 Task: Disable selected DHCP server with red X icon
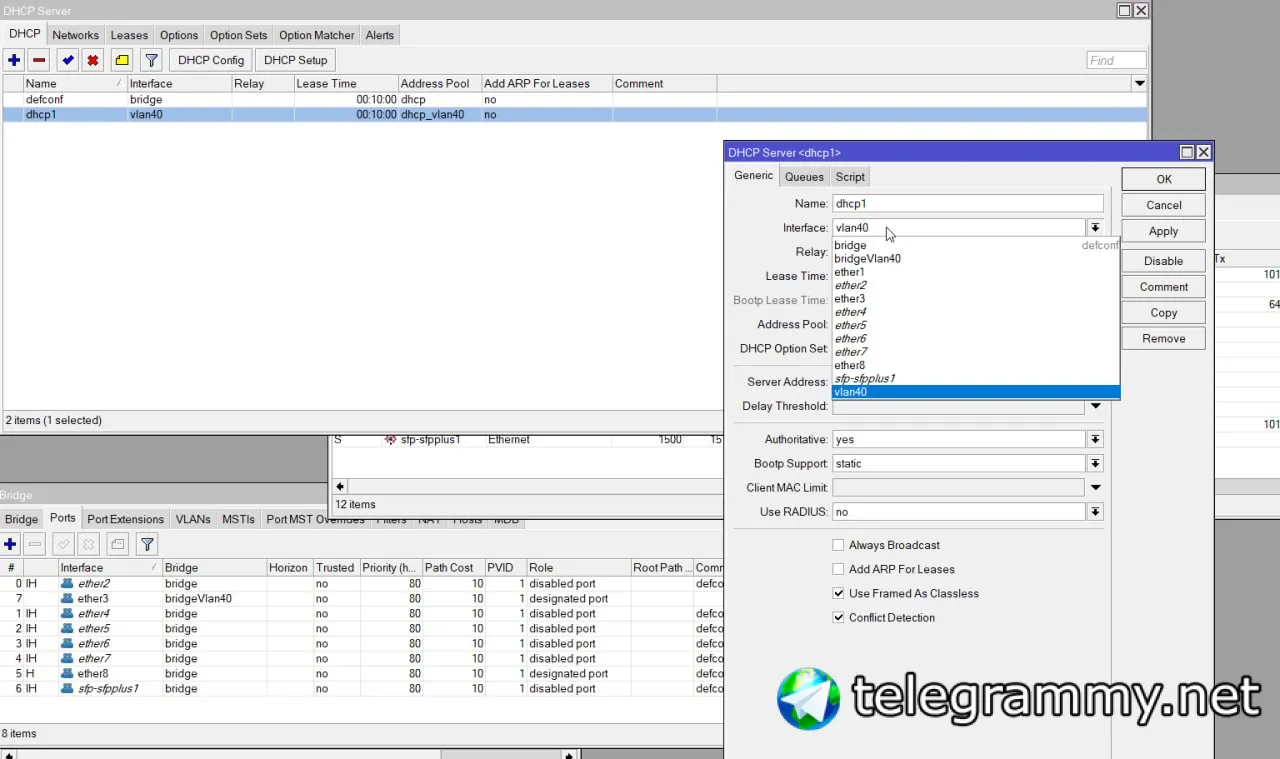[93, 60]
